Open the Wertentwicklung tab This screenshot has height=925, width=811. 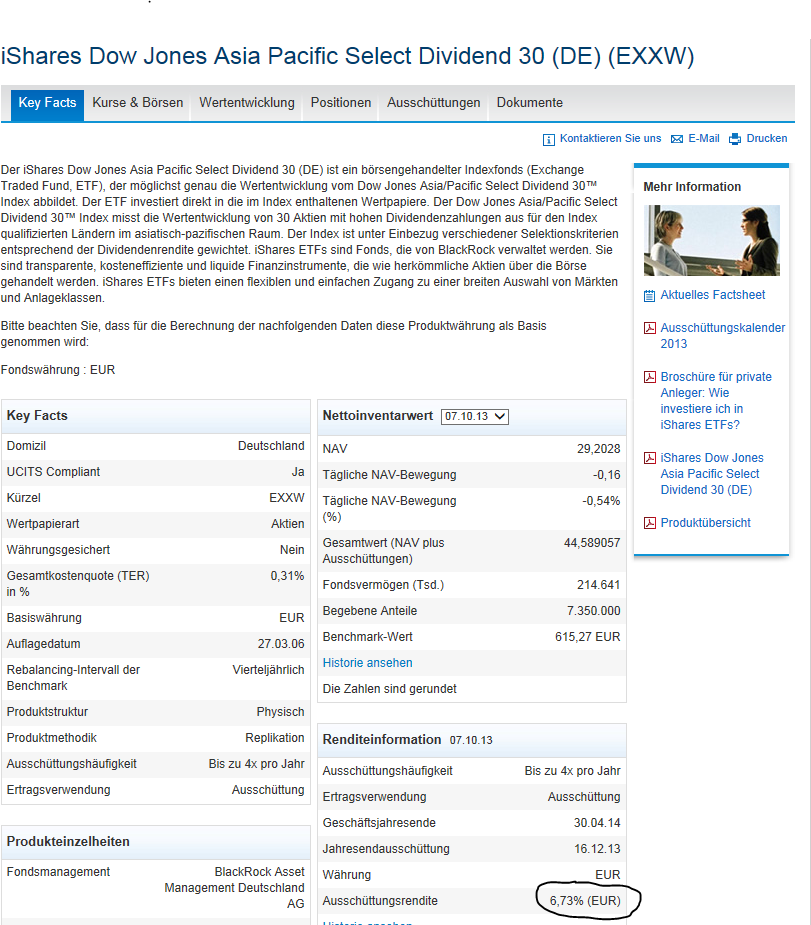[x=247, y=103]
